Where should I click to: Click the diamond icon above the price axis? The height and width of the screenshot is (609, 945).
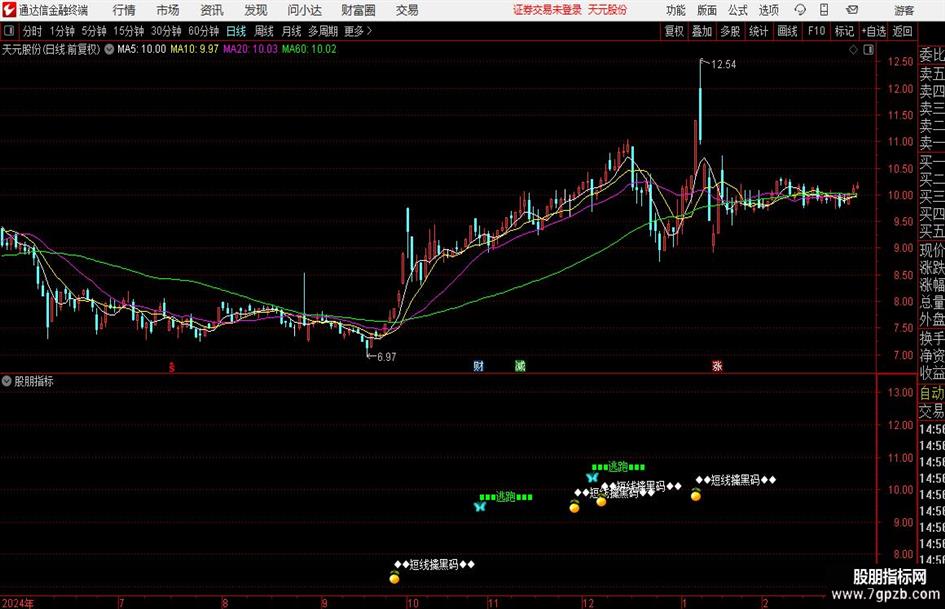(x=853, y=50)
